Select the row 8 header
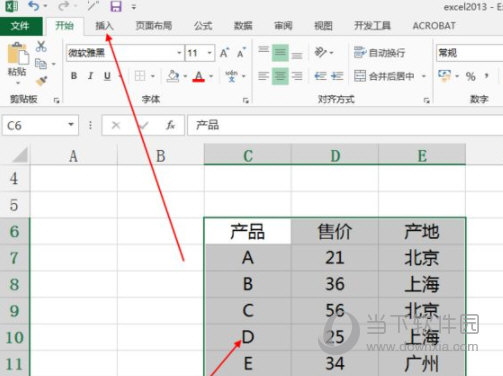 pos(15,284)
